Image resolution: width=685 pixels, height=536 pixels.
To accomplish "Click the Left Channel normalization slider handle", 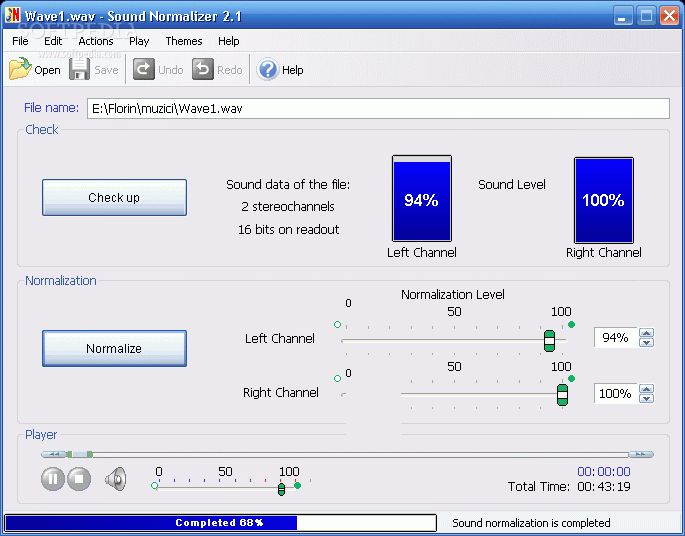I will click(x=549, y=341).
